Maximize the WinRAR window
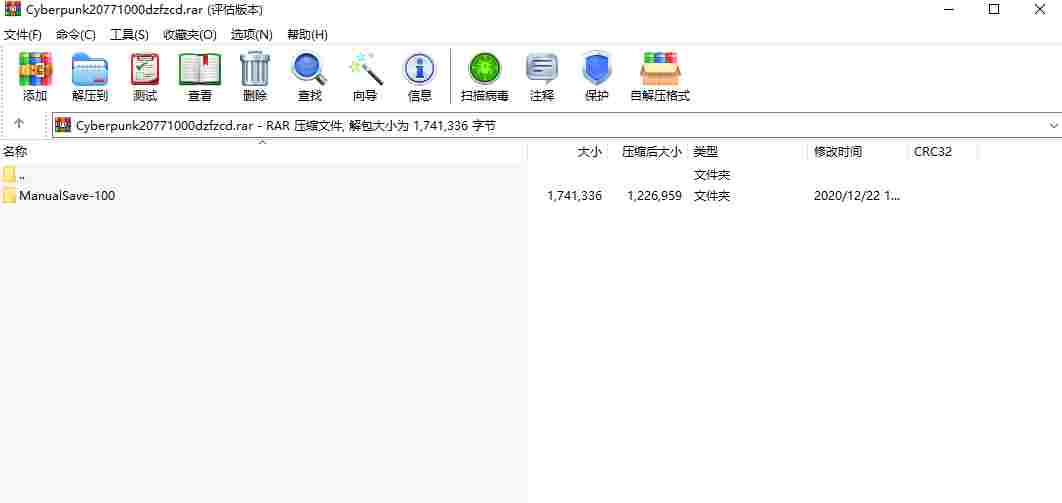The width and height of the screenshot is (1062, 503). point(994,9)
